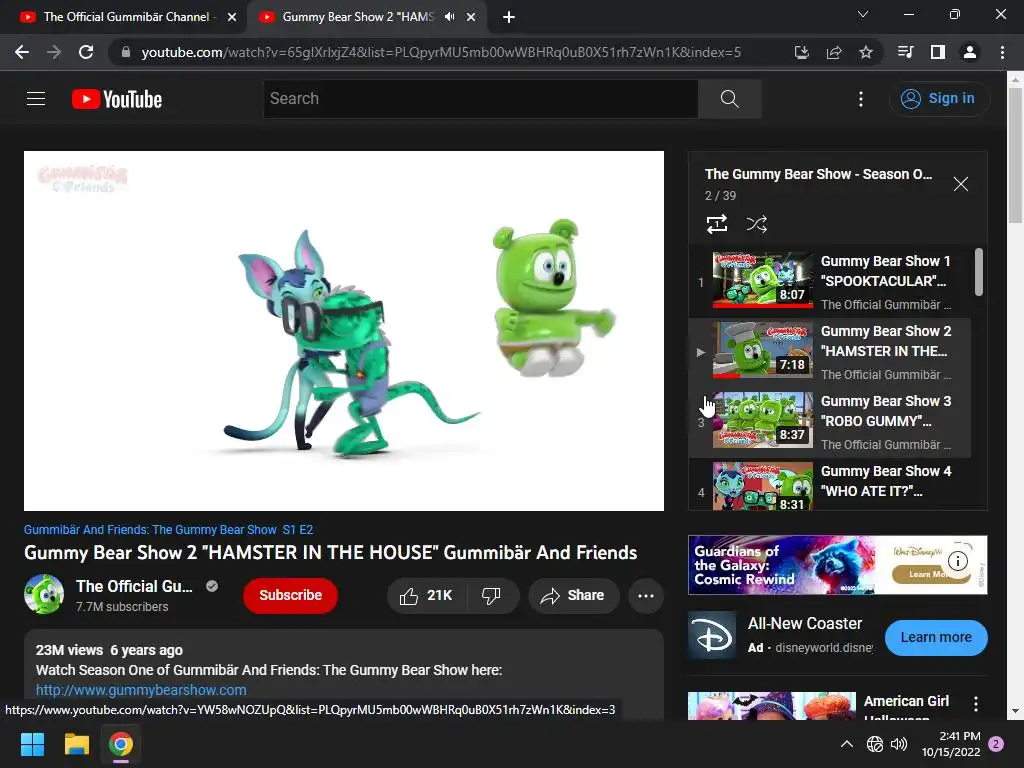Toggle shuffle playlist icon

pos(756,224)
